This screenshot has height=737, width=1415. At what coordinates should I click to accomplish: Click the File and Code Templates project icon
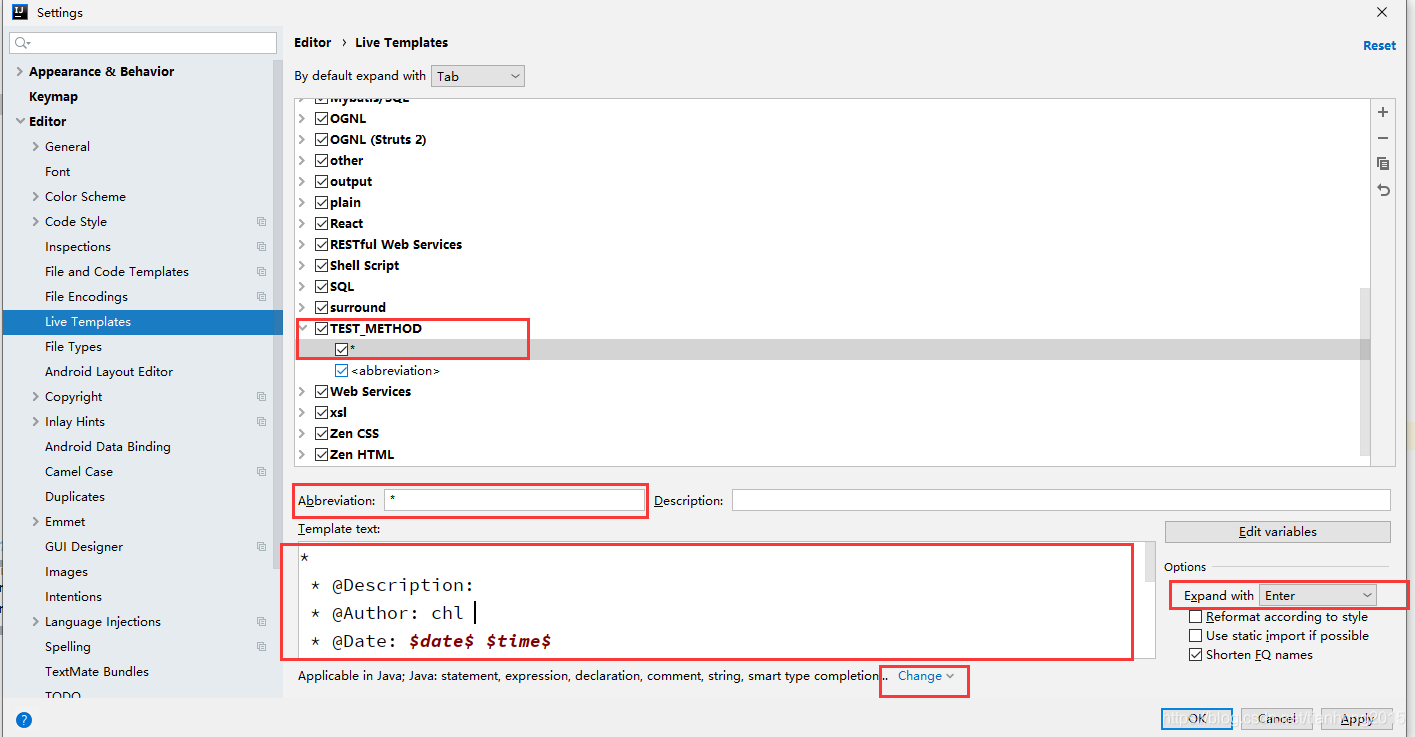(261, 272)
